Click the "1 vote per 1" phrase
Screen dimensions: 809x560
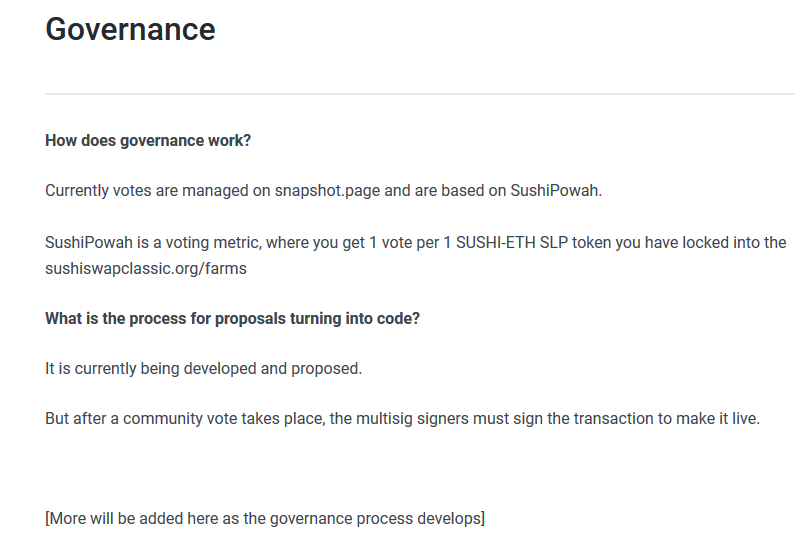410,243
